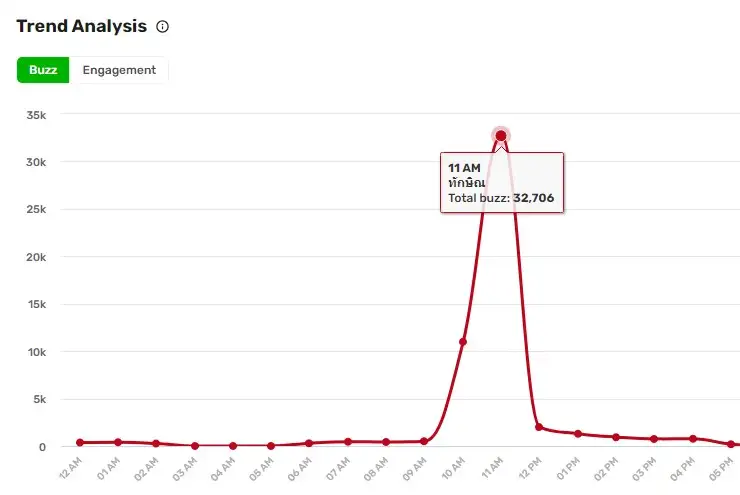
Task: Select the 09 AM data point
Action: 424,441
